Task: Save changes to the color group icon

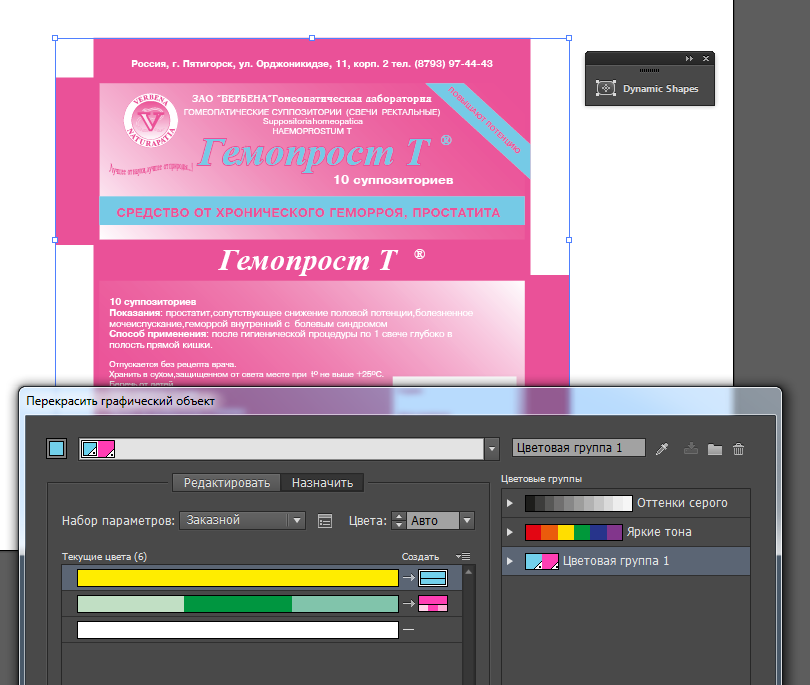Action: point(691,449)
